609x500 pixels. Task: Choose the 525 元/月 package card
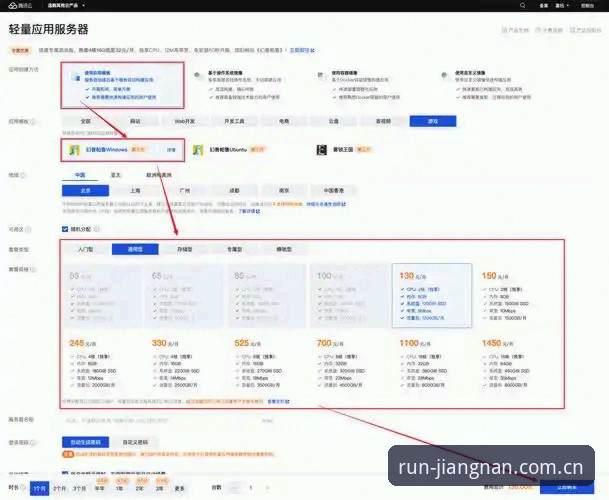click(268, 364)
